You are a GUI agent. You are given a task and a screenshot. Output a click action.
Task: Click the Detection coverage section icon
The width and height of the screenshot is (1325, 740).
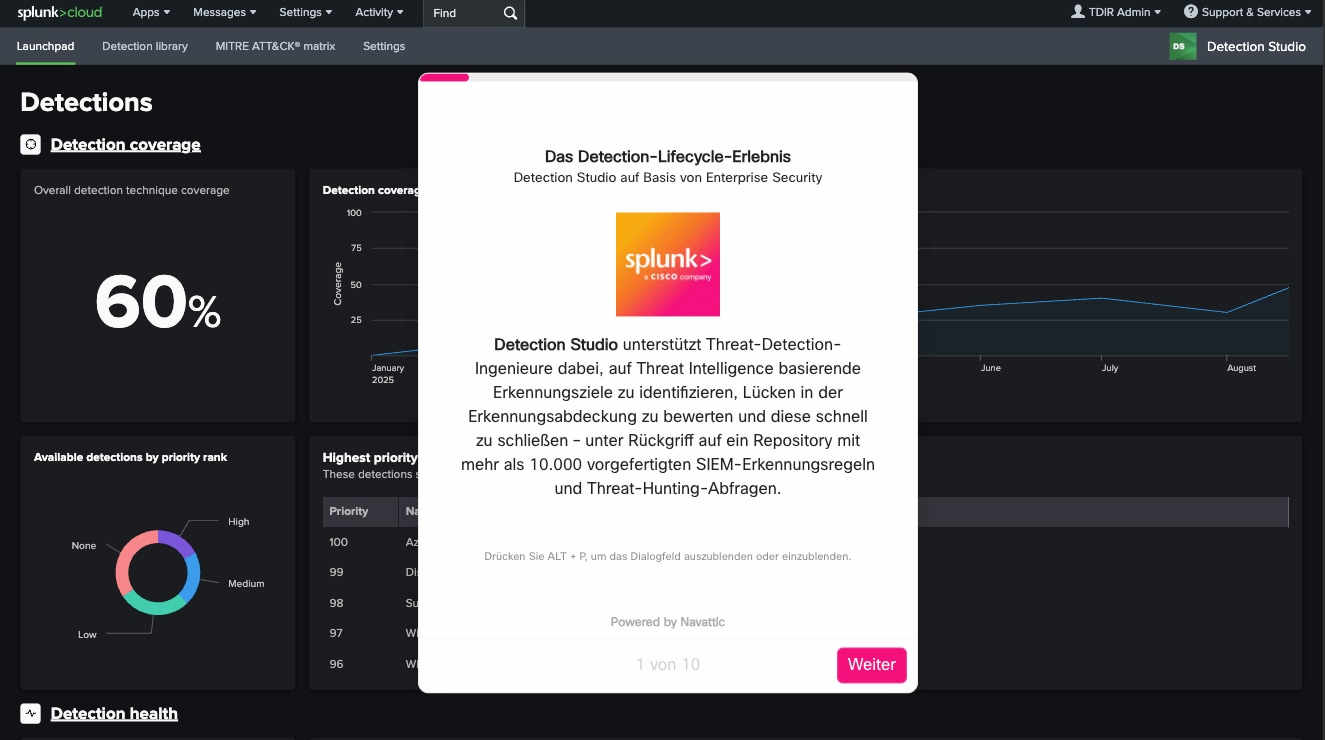pos(31,144)
